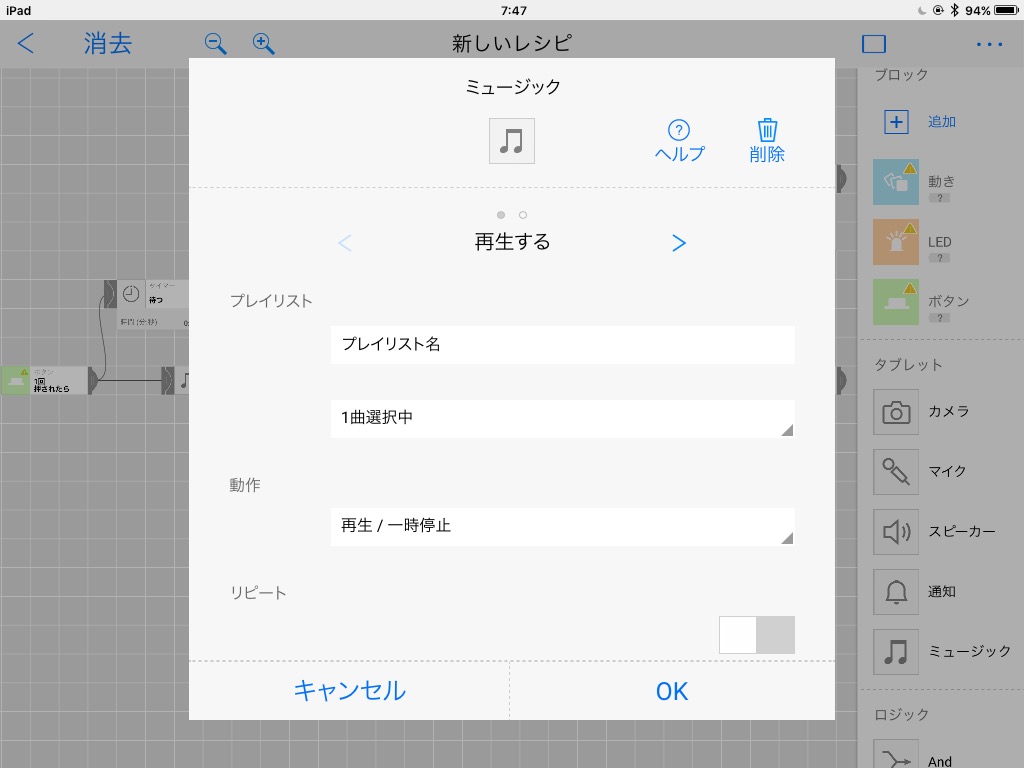
Task: Tap the カメラ label text
Action: (949, 411)
